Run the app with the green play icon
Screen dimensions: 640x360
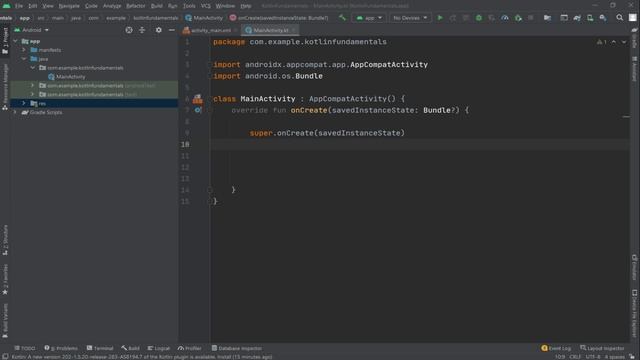click(x=440, y=18)
